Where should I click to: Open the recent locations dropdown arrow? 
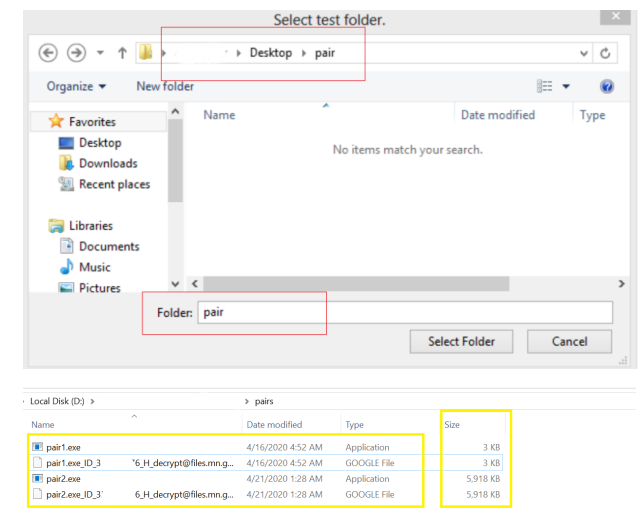[100, 53]
